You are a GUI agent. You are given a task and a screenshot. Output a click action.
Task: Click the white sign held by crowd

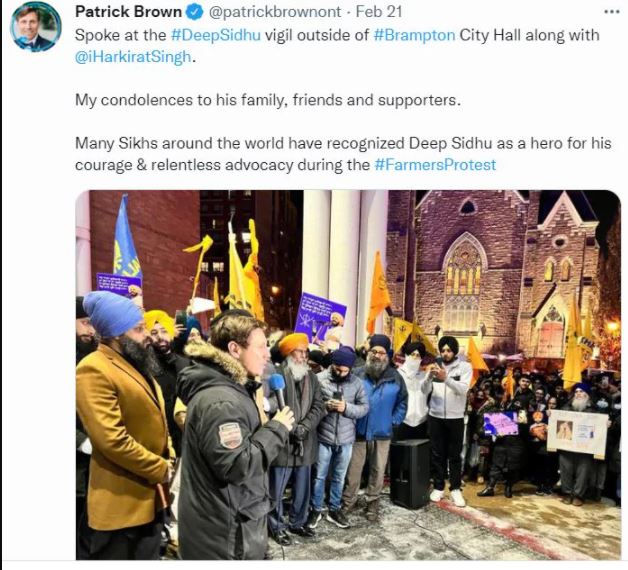tap(577, 433)
